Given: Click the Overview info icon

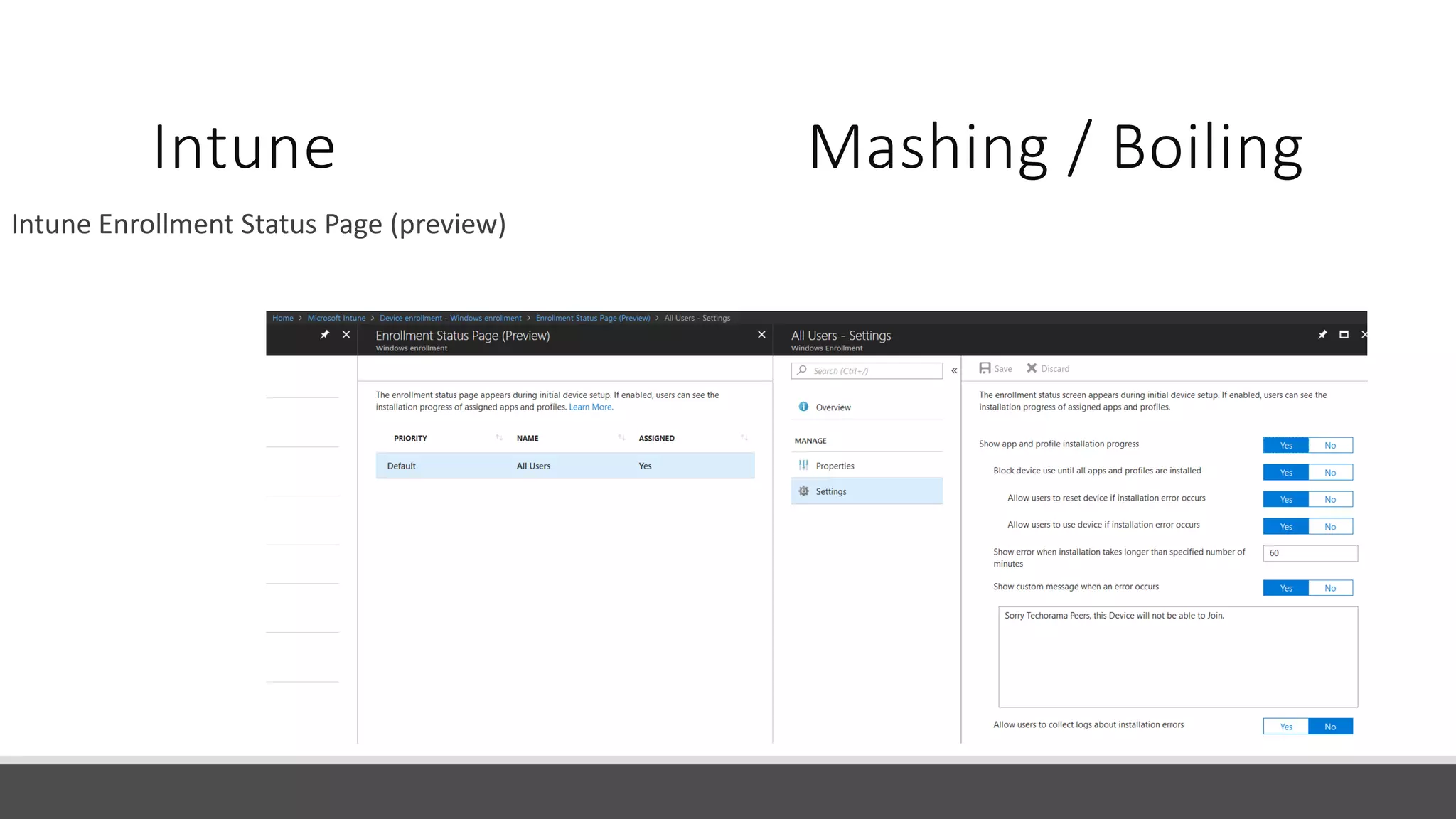Looking at the screenshot, I should [x=803, y=407].
